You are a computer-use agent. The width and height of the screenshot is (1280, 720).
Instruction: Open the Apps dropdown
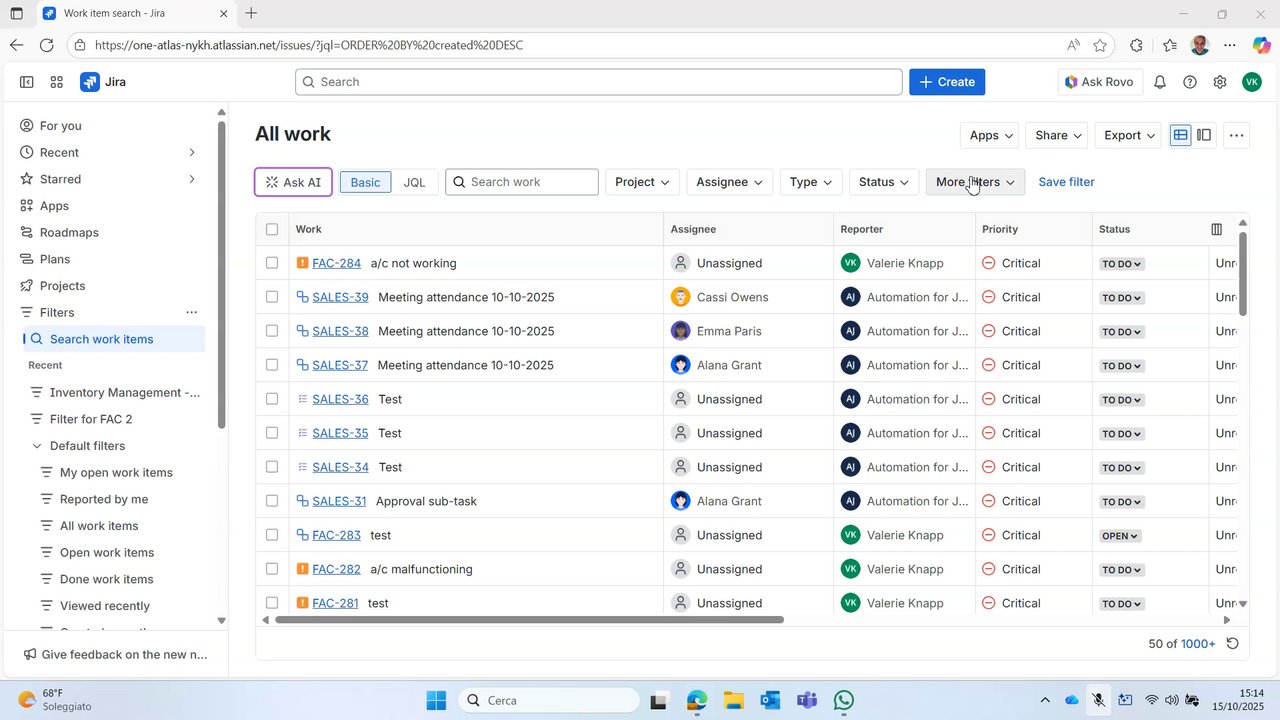992,135
